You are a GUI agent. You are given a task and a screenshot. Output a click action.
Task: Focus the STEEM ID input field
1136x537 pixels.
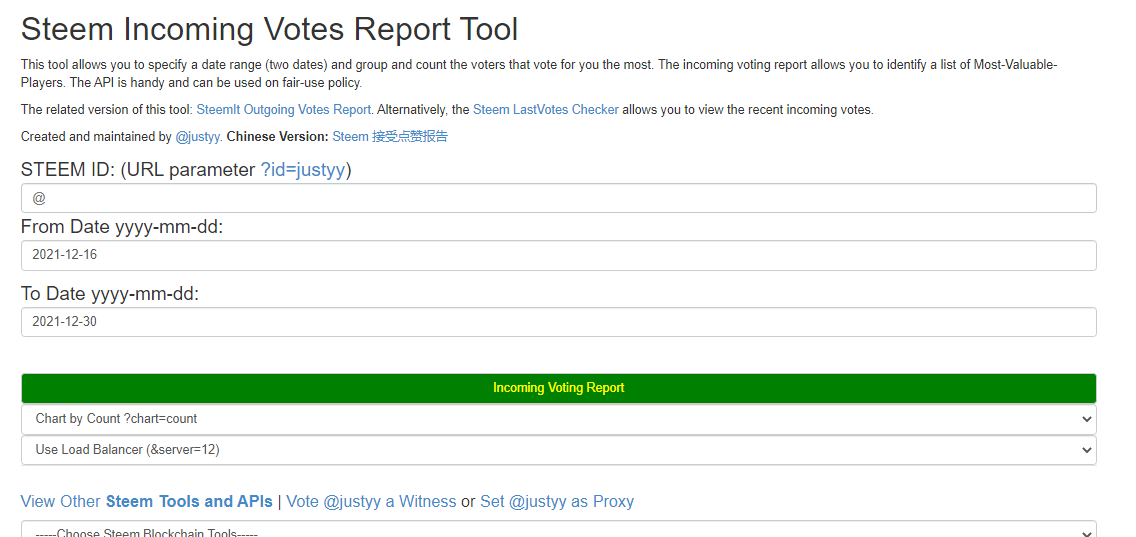coord(559,198)
